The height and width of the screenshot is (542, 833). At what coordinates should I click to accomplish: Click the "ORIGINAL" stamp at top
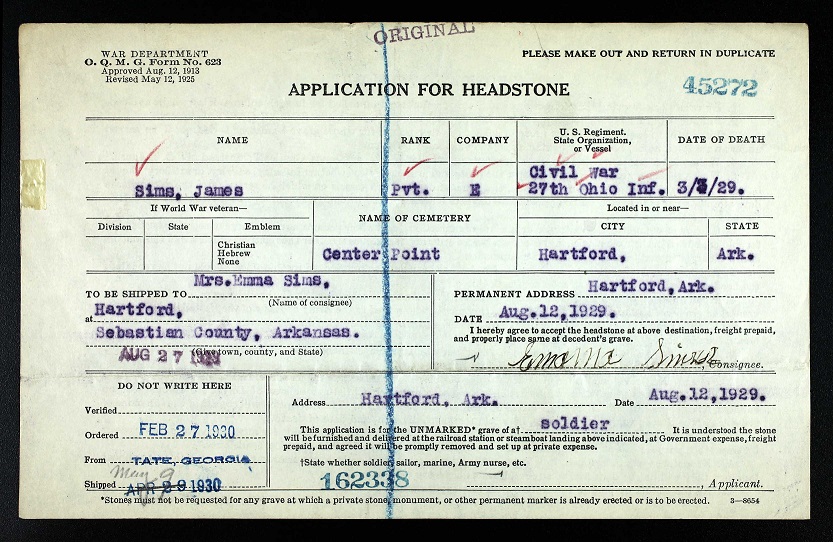pyautogui.click(x=423, y=35)
